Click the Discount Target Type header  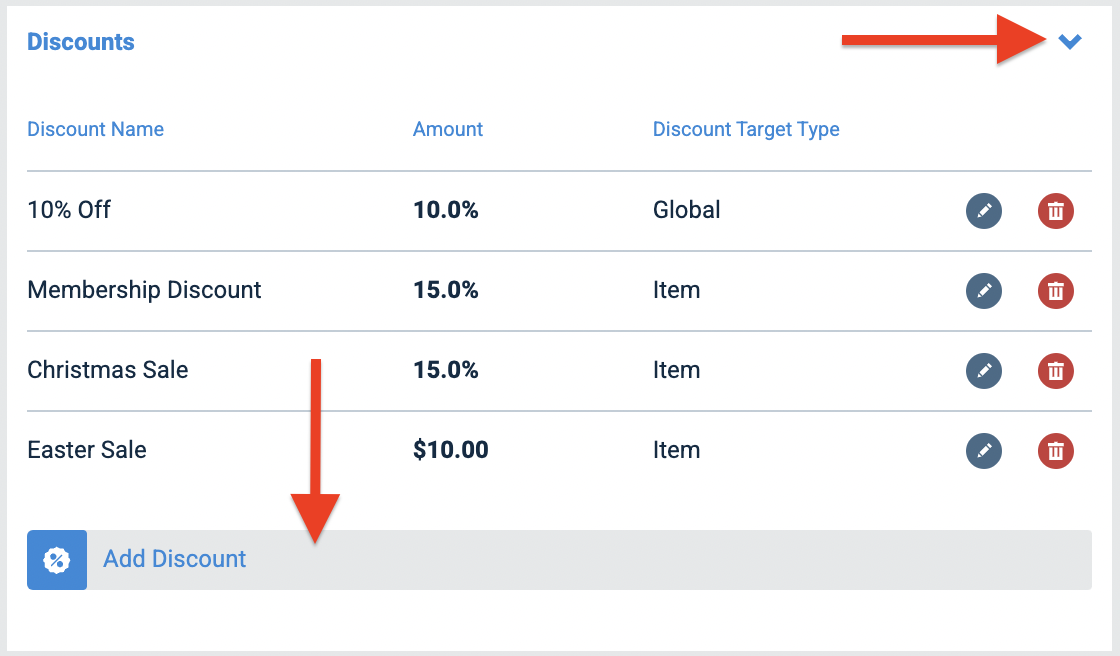point(746,129)
